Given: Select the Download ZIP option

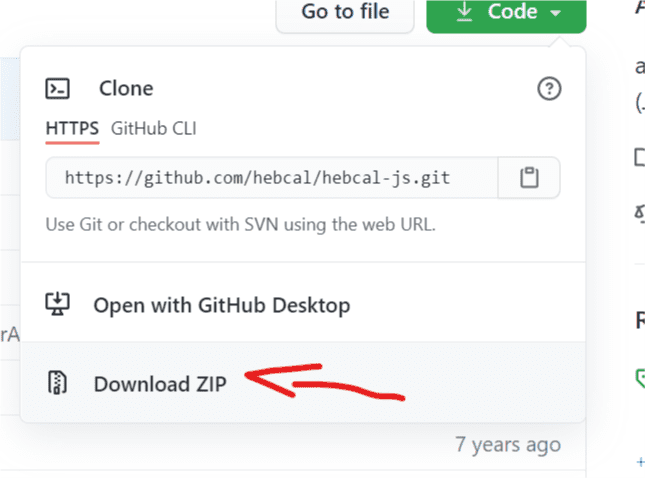Looking at the screenshot, I should tap(160, 383).
